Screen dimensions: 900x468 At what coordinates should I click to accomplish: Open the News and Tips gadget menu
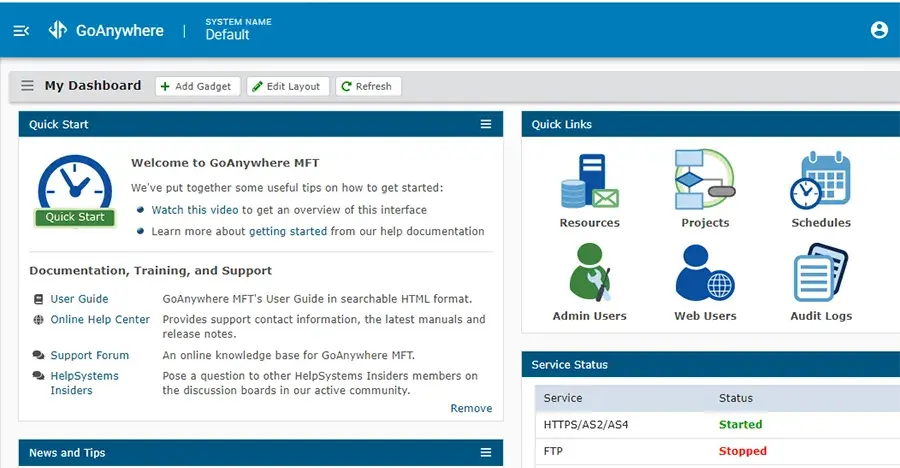[486, 452]
